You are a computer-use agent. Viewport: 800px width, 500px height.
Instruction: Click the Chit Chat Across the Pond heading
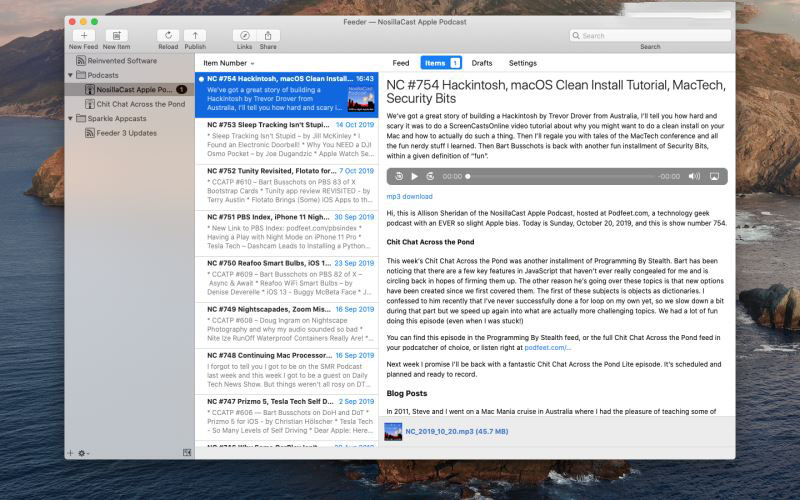pos(430,242)
